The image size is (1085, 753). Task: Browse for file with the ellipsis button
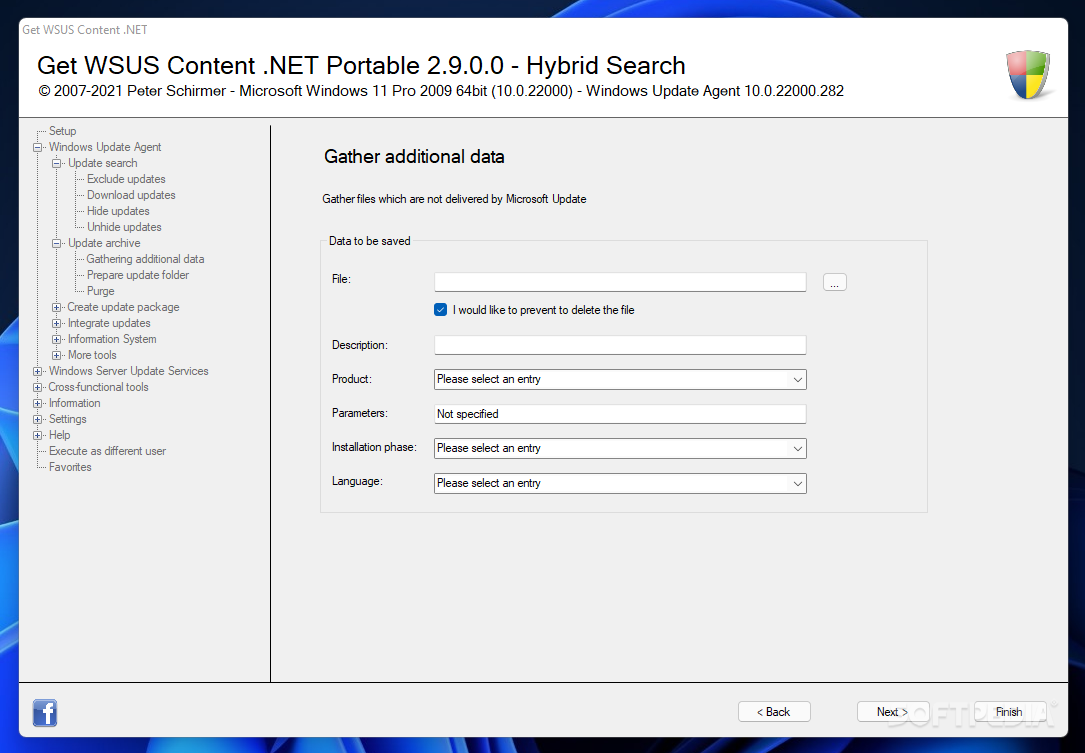pyautogui.click(x=835, y=282)
